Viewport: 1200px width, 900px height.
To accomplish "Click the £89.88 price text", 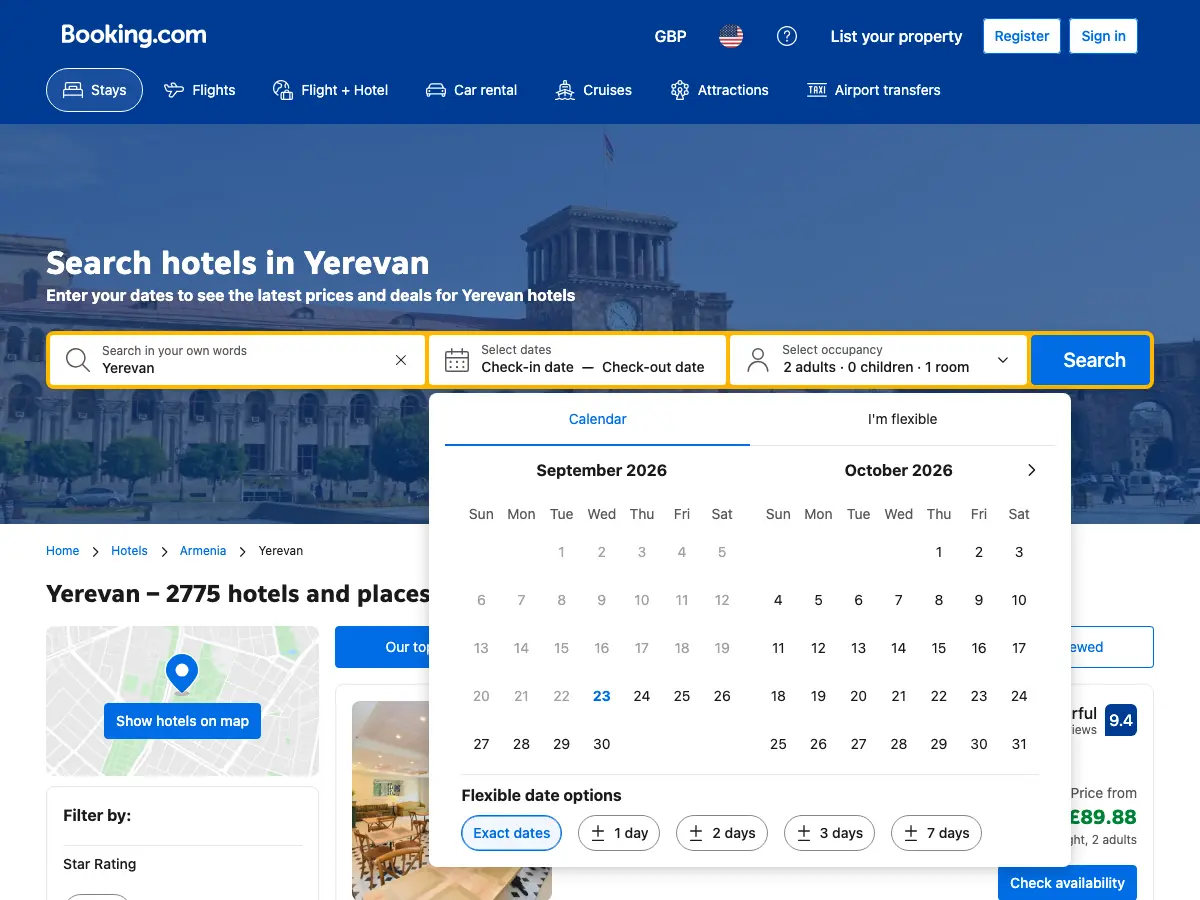I will point(1104,817).
